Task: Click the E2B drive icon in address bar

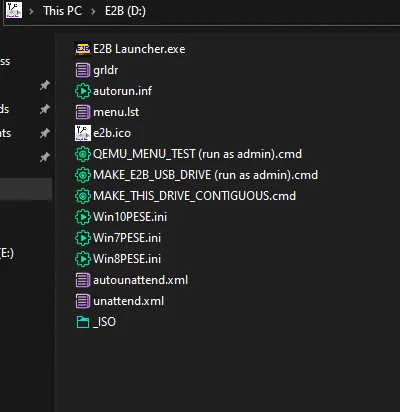Action: point(14,10)
